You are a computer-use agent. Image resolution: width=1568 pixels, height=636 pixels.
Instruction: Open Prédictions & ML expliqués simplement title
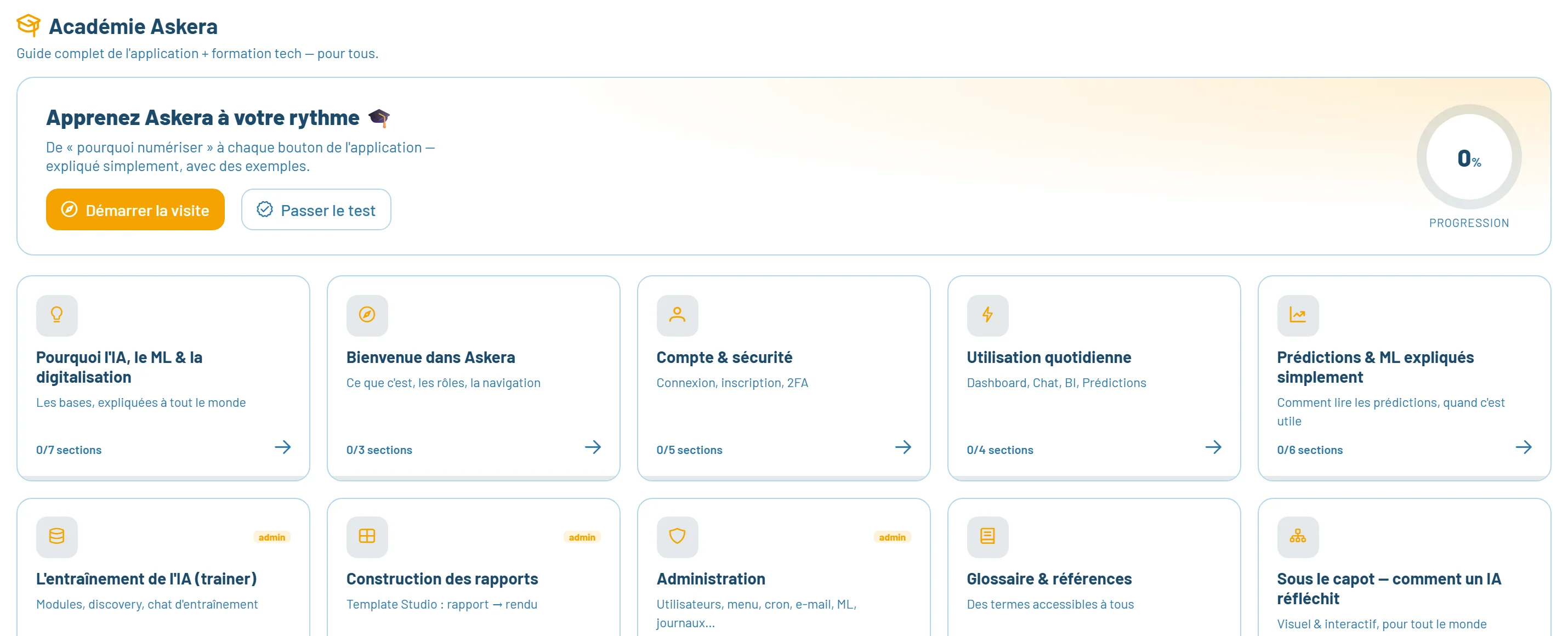(x=1375, y=367)
